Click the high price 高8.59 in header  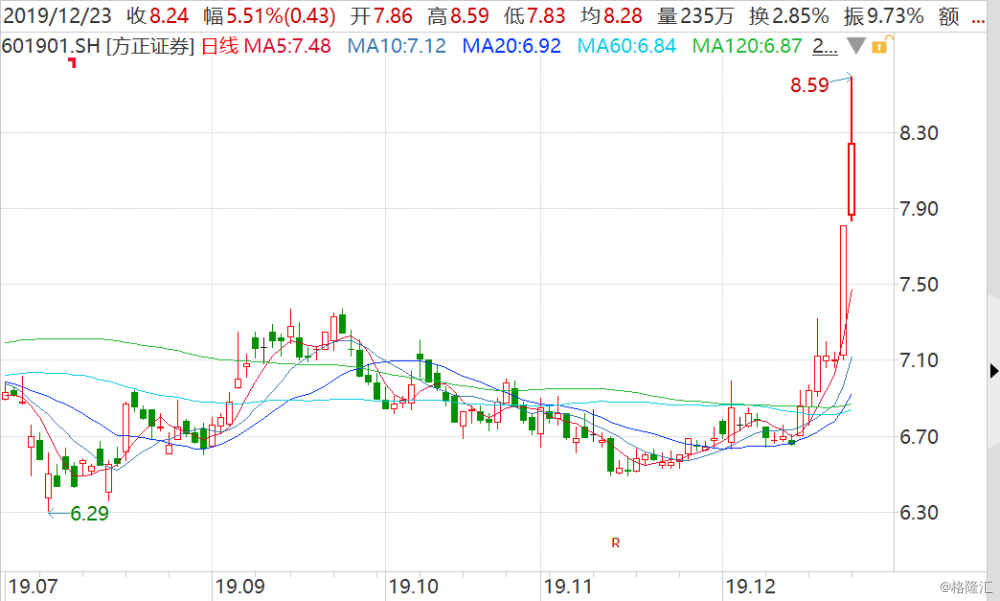(458, 16)
